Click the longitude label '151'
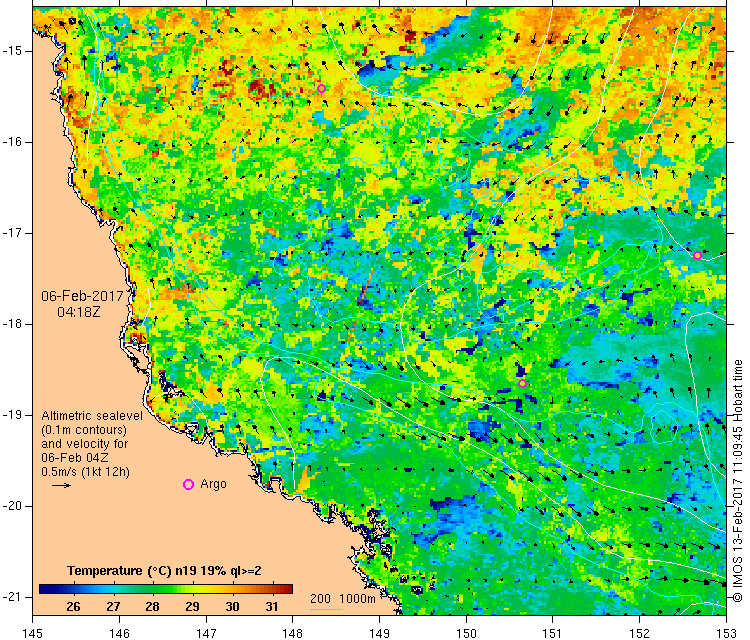The width and height of the screenshot is (750, 640). pyautogui.click(x=553, y=633)
